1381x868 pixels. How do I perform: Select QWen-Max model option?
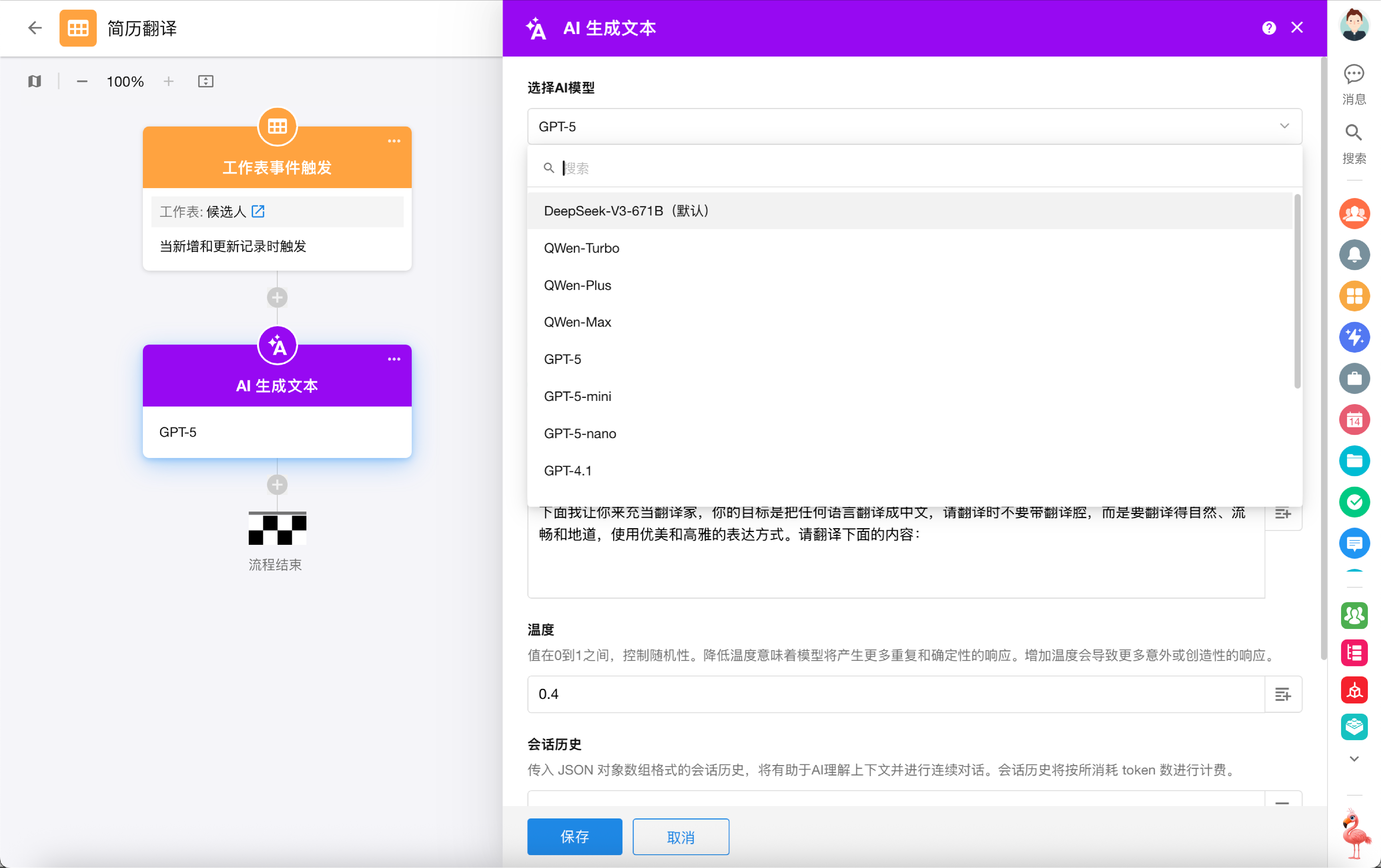point(578,322)
